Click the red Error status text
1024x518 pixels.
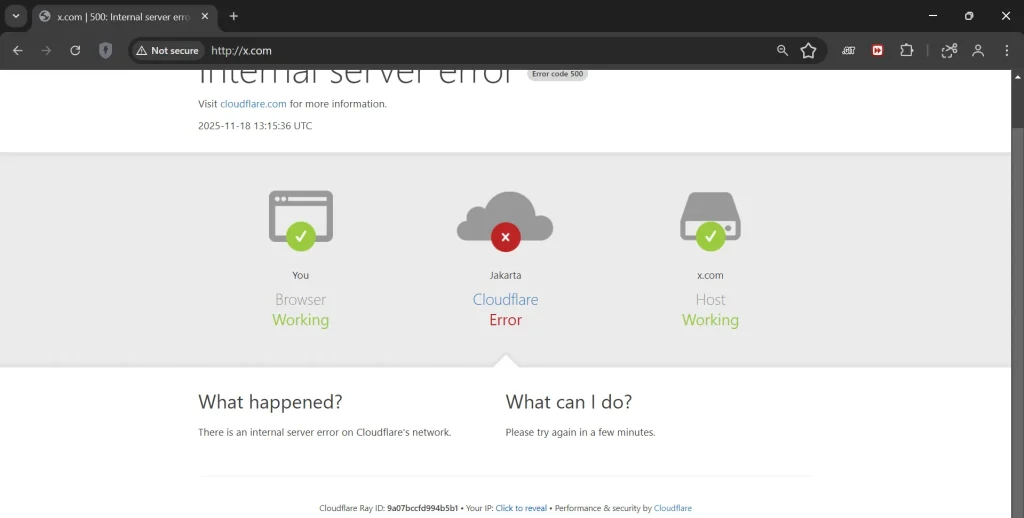(x=505, y=320)
